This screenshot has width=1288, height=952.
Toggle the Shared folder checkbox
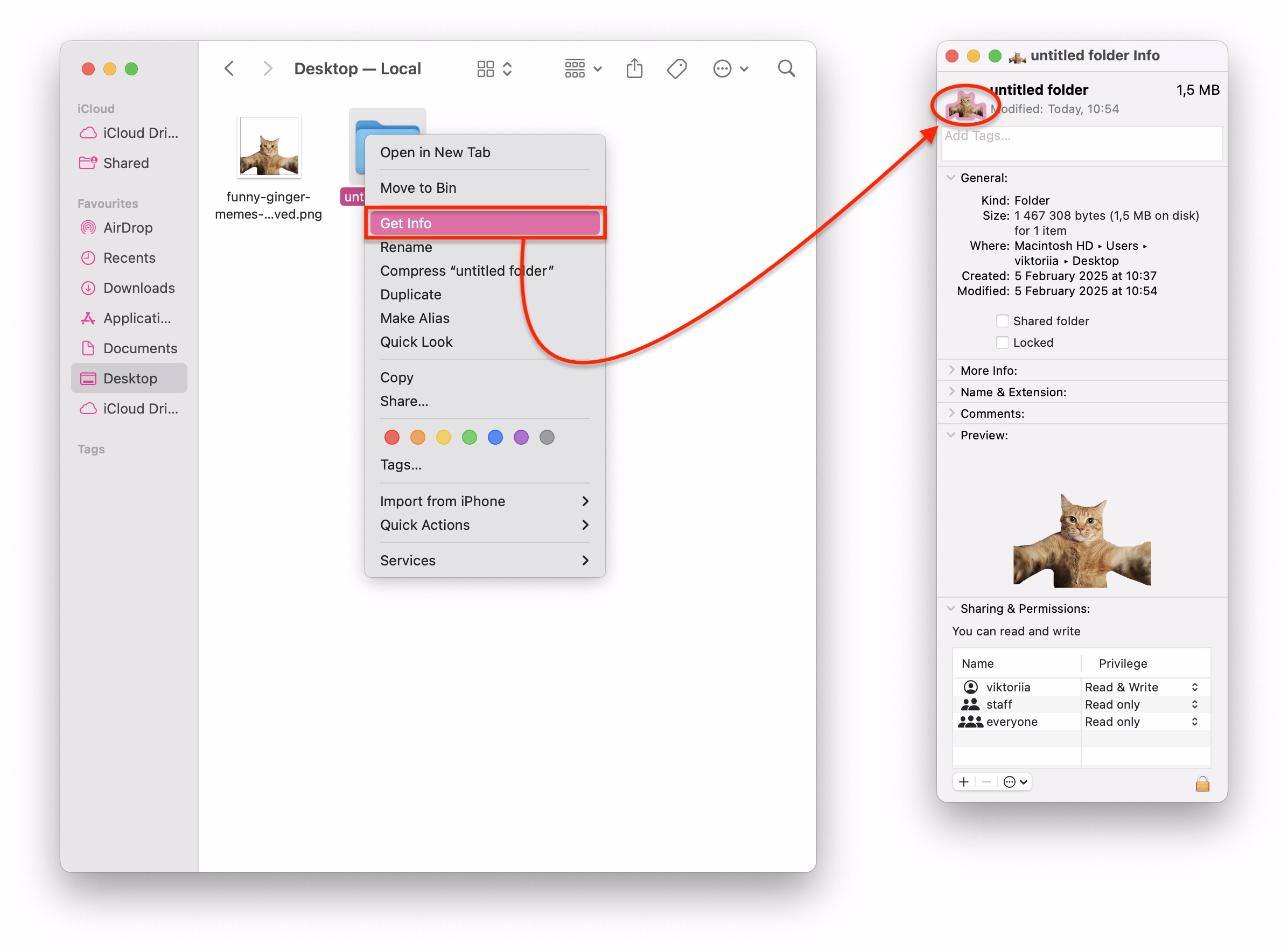(1003, 321)
